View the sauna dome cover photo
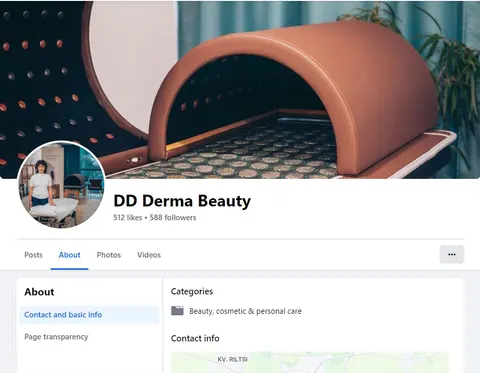480x373 pixels. tap(240, 89)
